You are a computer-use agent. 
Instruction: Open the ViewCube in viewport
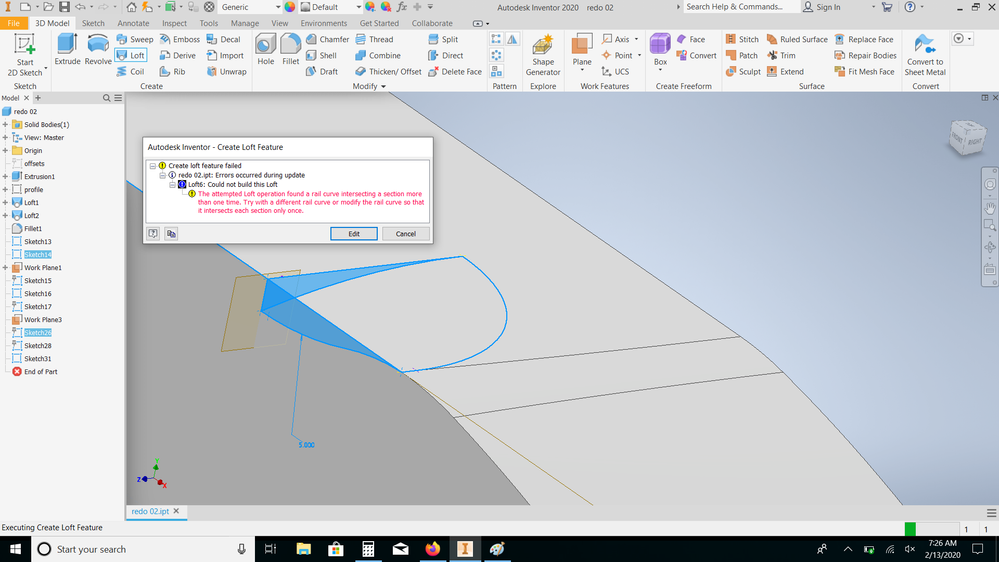click(967, 136)
